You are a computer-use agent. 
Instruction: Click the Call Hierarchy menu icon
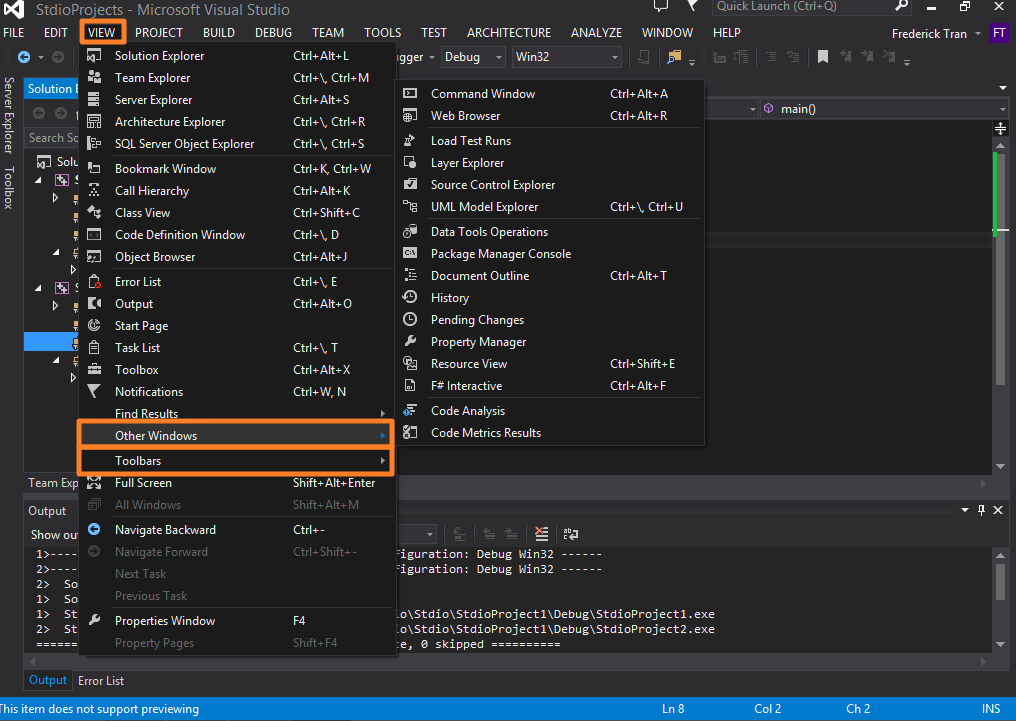pos(94,190)
